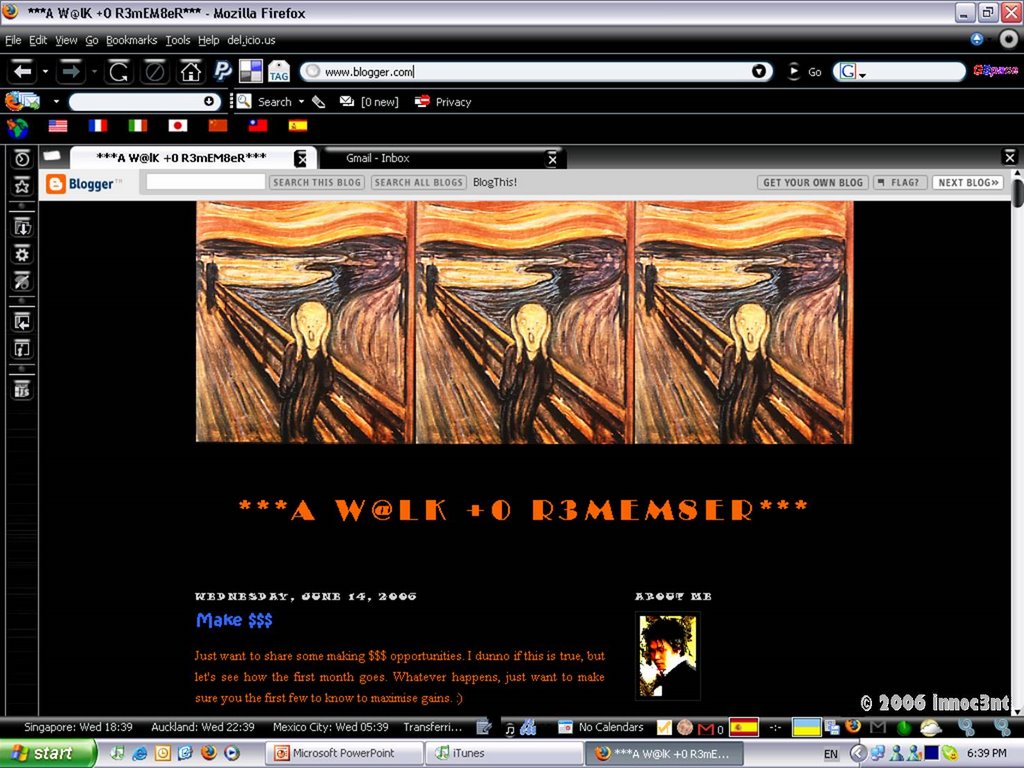The width and height of the screenshot is (1024, 768).
Task: Click the PayPal toolbar icon
Action: point(223,71)
